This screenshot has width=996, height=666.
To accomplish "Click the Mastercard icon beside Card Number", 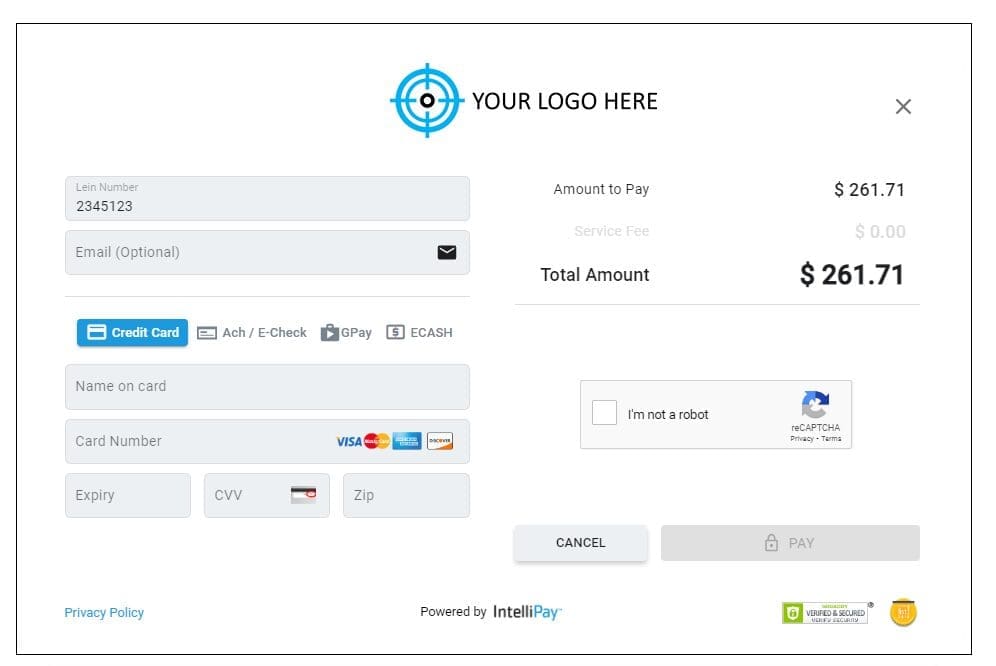I will point(376,441).
